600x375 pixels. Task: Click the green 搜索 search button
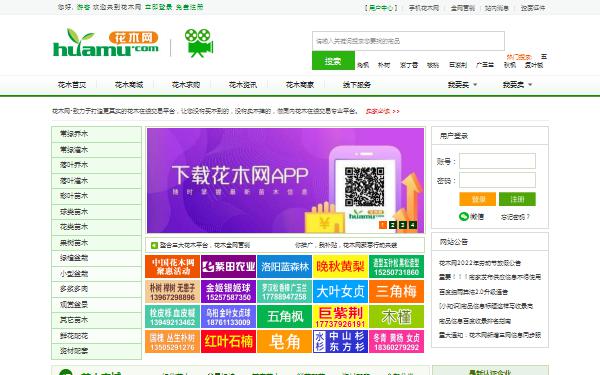point(333,61)
